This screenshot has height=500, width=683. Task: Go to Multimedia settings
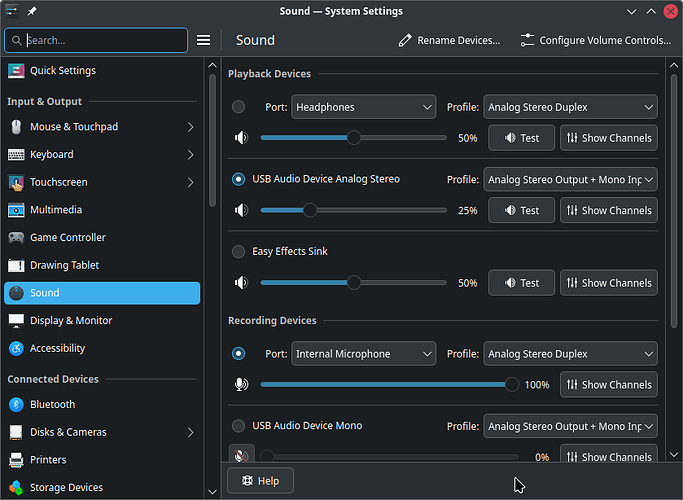[x=102, y=210]
